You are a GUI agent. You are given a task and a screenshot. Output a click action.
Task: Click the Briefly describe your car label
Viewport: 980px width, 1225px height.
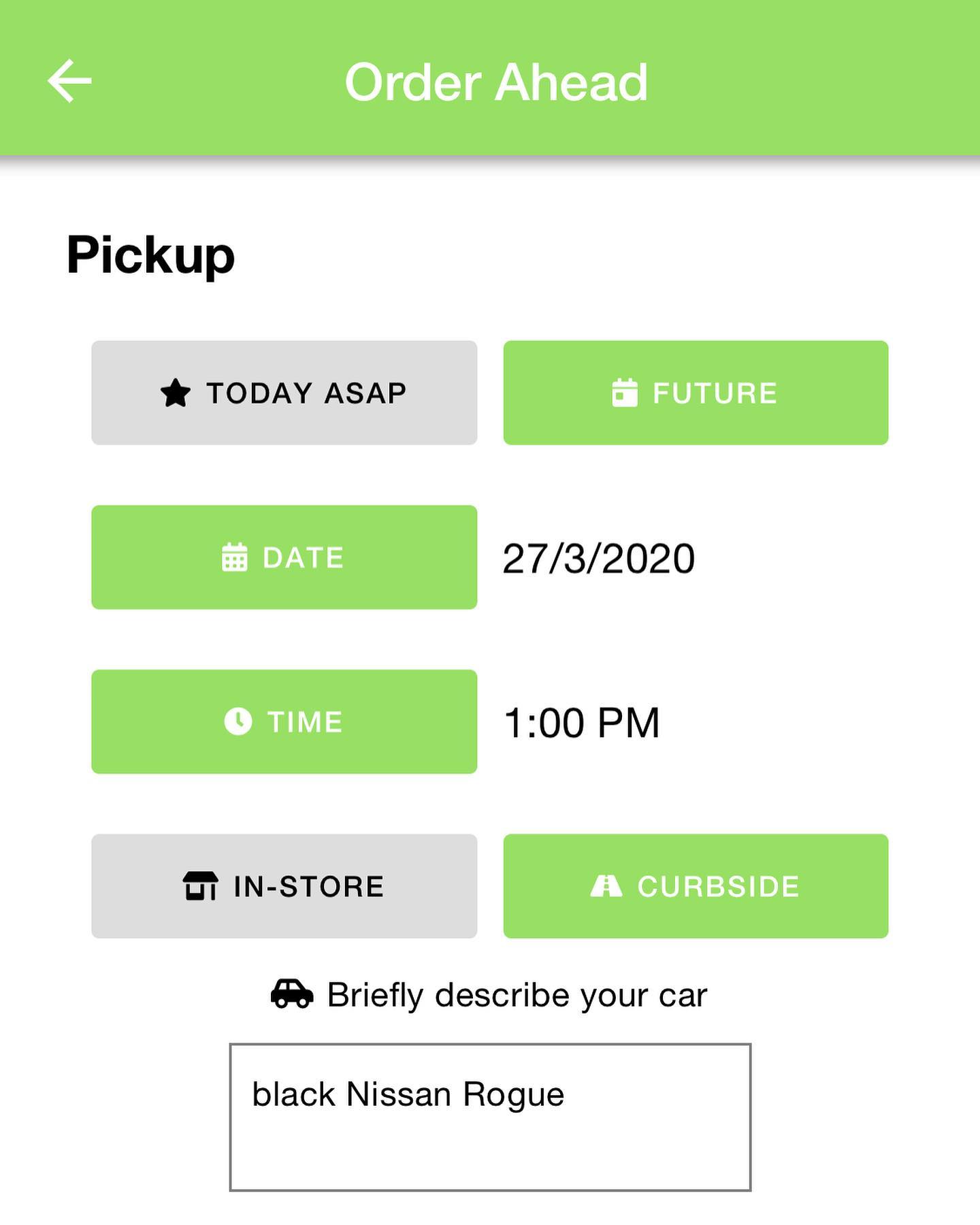[x=517, y=995]
